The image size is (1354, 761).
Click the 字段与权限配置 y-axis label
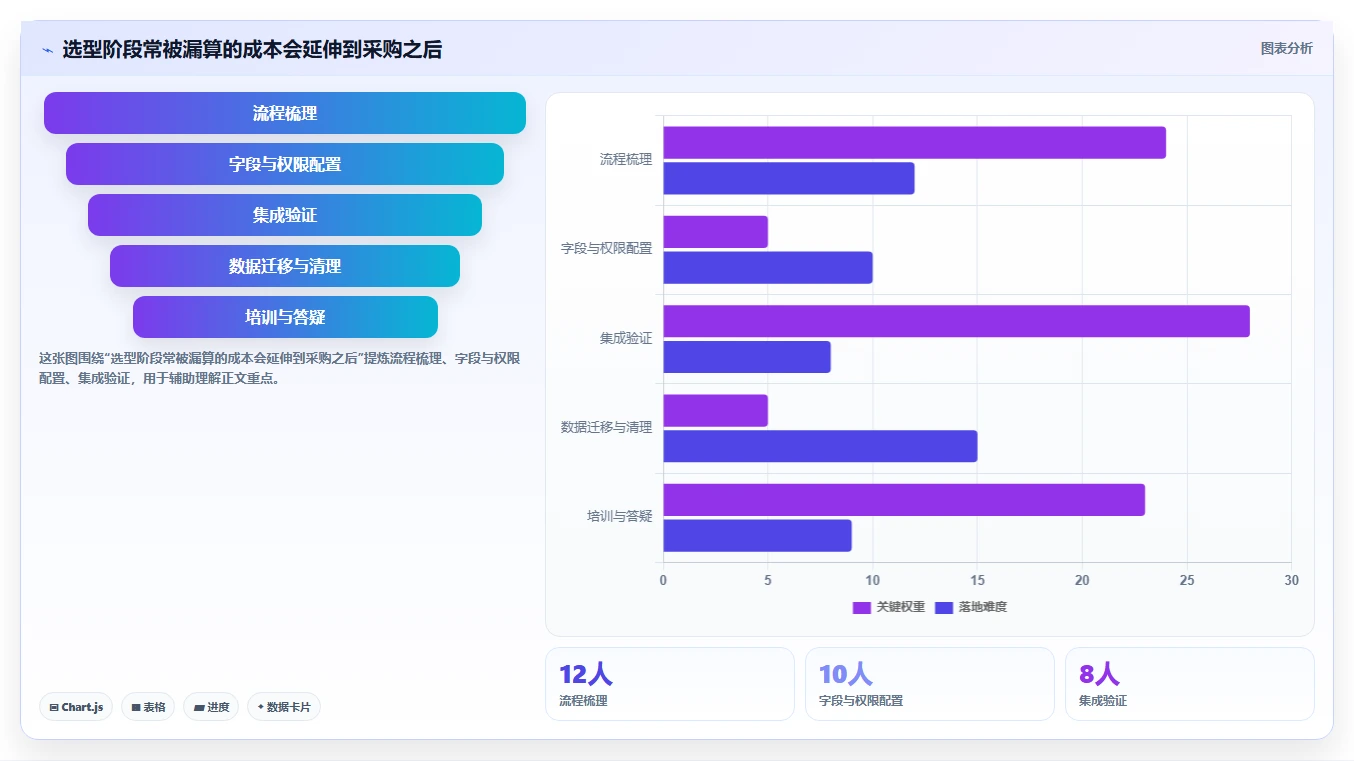point(606,248)
